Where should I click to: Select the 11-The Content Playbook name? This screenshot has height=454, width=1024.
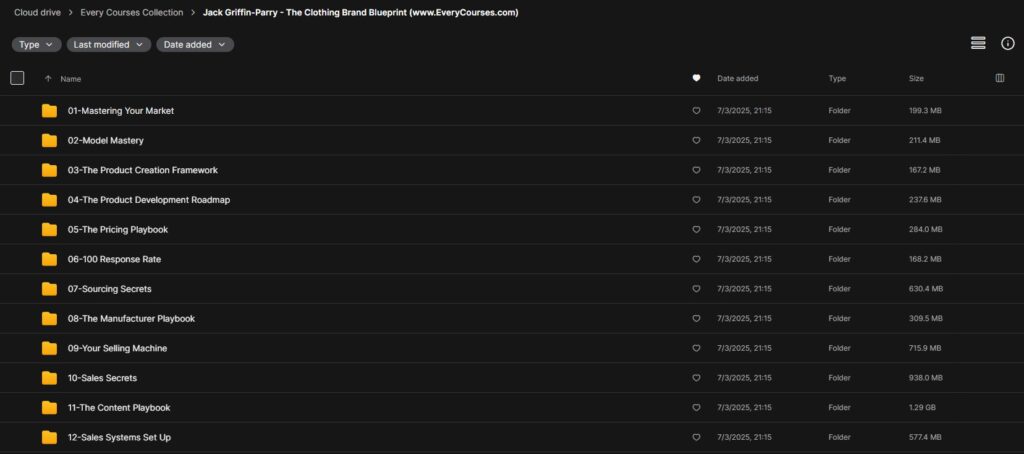[x=119, y=408]
